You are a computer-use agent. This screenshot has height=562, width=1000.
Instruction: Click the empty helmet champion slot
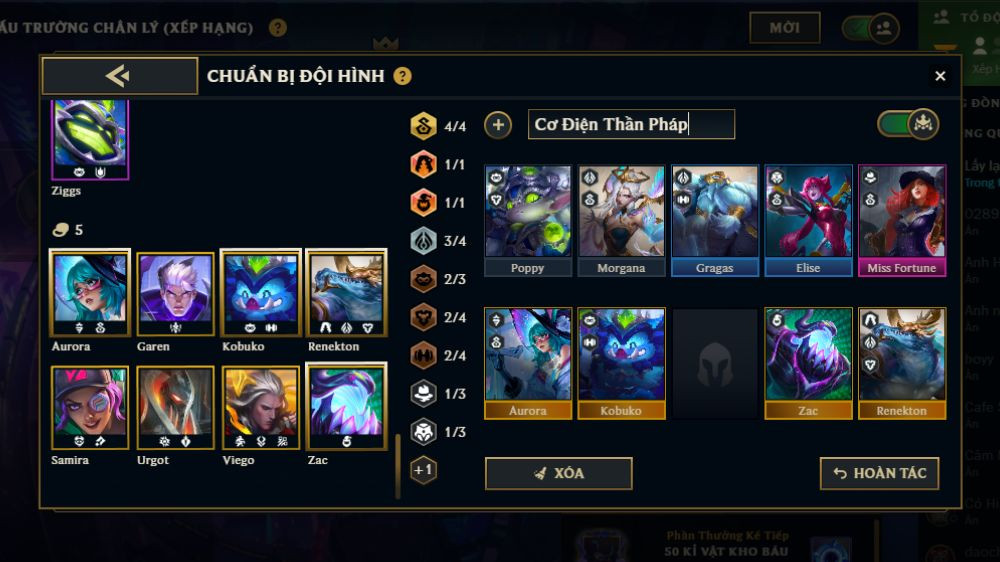pyautogui.click(x=714, y=364)
